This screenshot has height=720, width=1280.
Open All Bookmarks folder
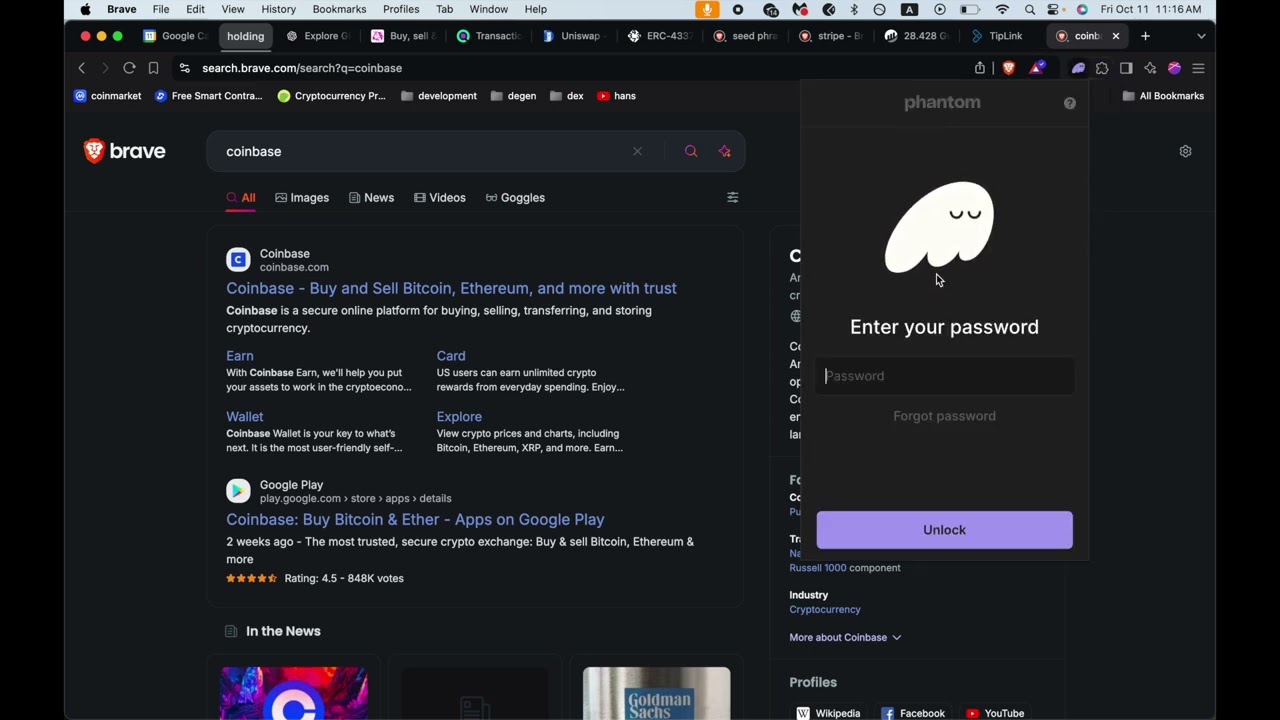pyautogui.click(x=1163, y=96)
